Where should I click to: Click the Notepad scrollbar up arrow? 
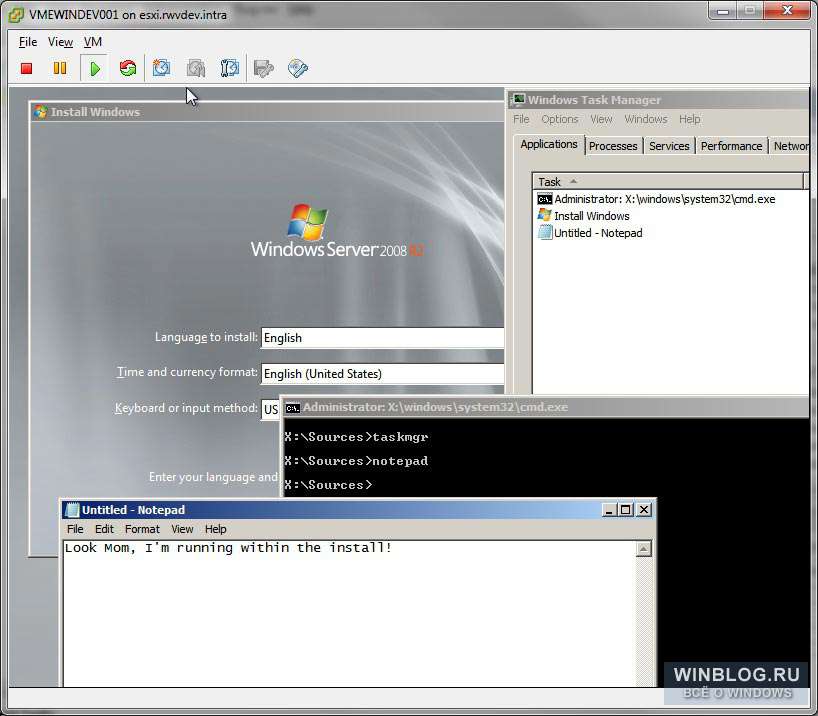click(644, 549)
